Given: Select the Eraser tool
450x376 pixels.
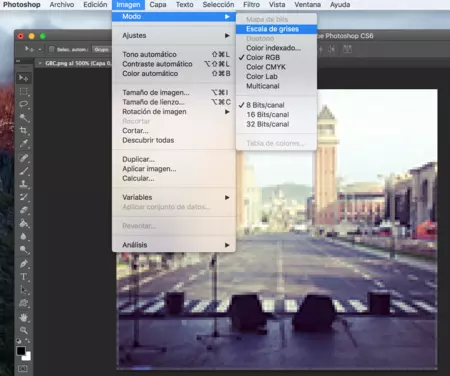Looking at the screenshot, I should 23,210.
